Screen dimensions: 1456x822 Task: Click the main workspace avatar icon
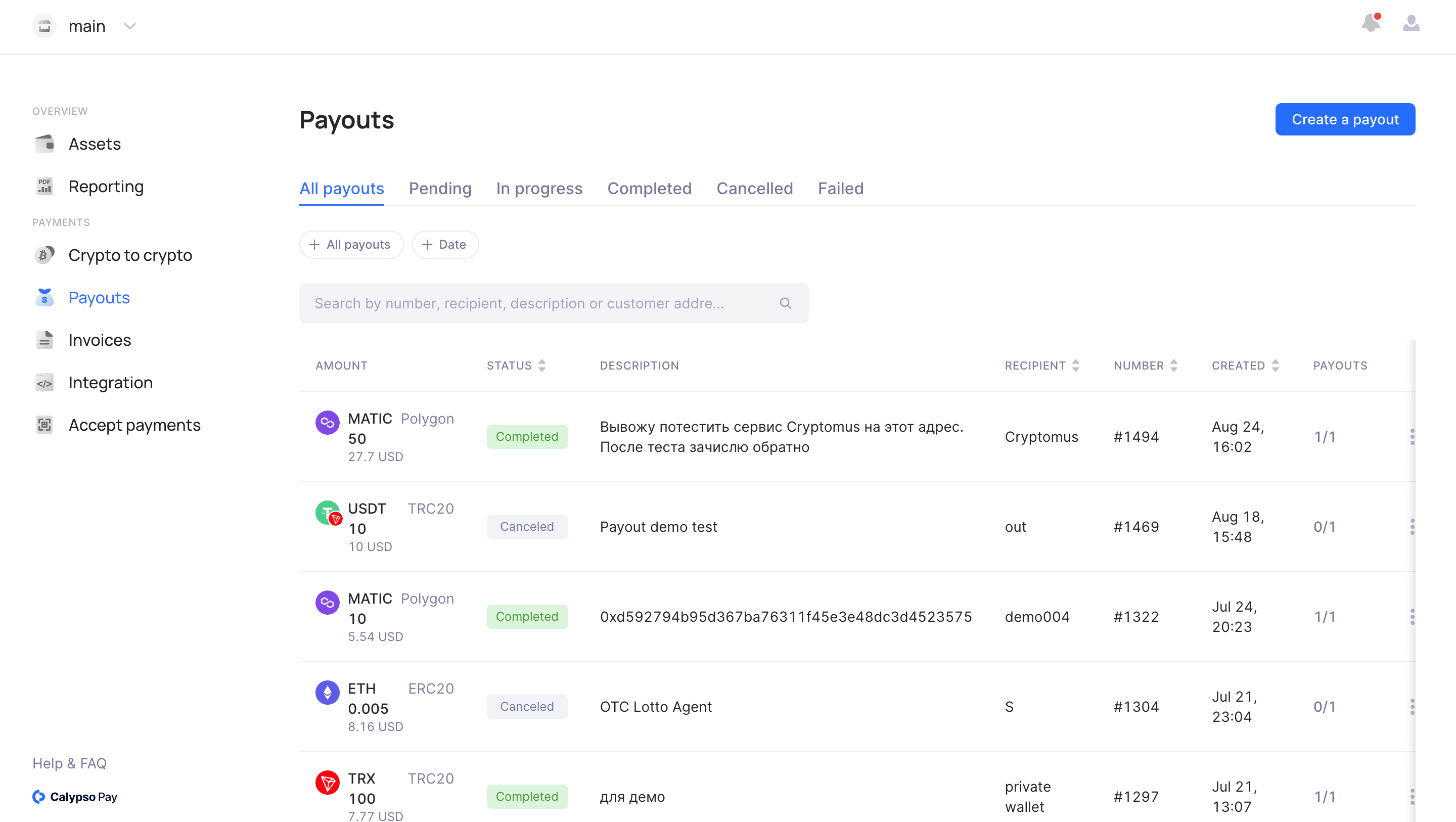tap(44, 26)
